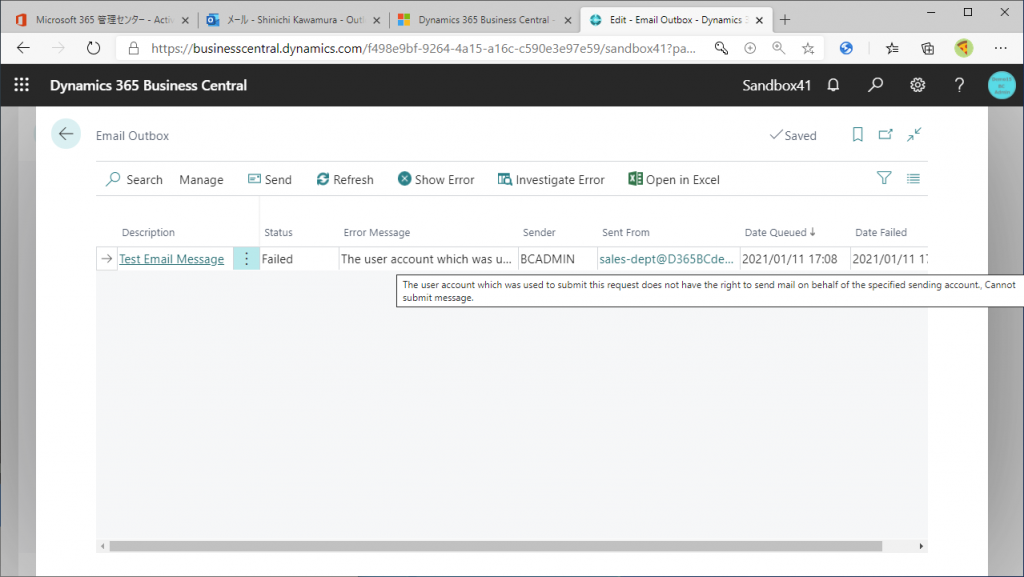Close the Microsoft 365 admin center tab
The height and width of the screenshot is (577, 1024).
point(185,20)
